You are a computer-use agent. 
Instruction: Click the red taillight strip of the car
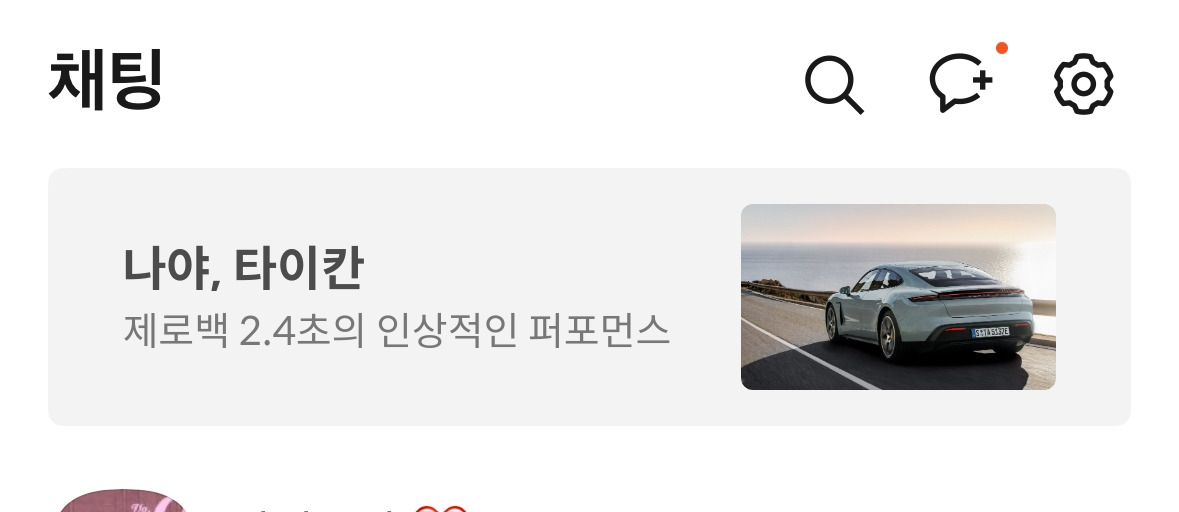point(966,294)
